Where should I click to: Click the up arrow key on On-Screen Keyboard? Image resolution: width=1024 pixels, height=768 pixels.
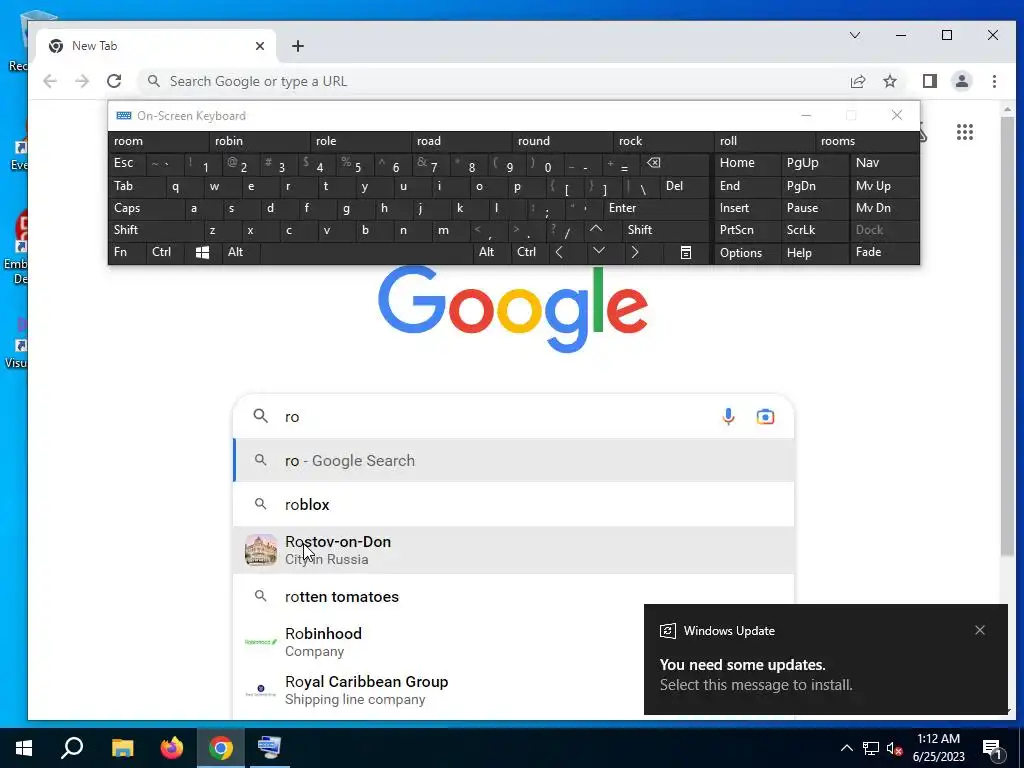596,230
